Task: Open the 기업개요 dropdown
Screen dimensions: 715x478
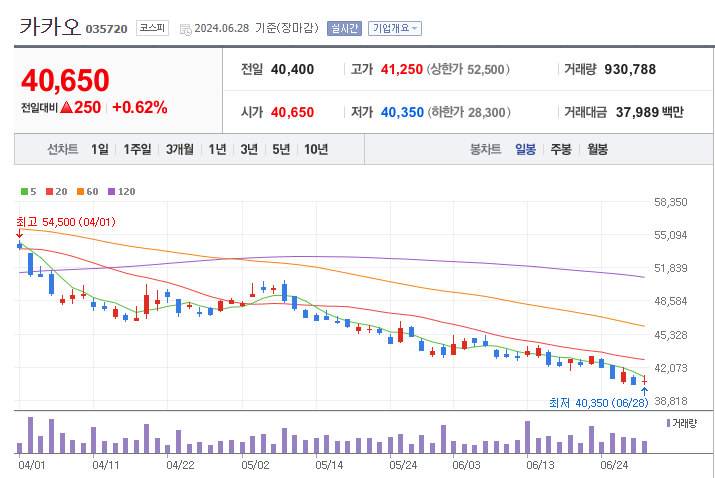Action: coord(394,28)
